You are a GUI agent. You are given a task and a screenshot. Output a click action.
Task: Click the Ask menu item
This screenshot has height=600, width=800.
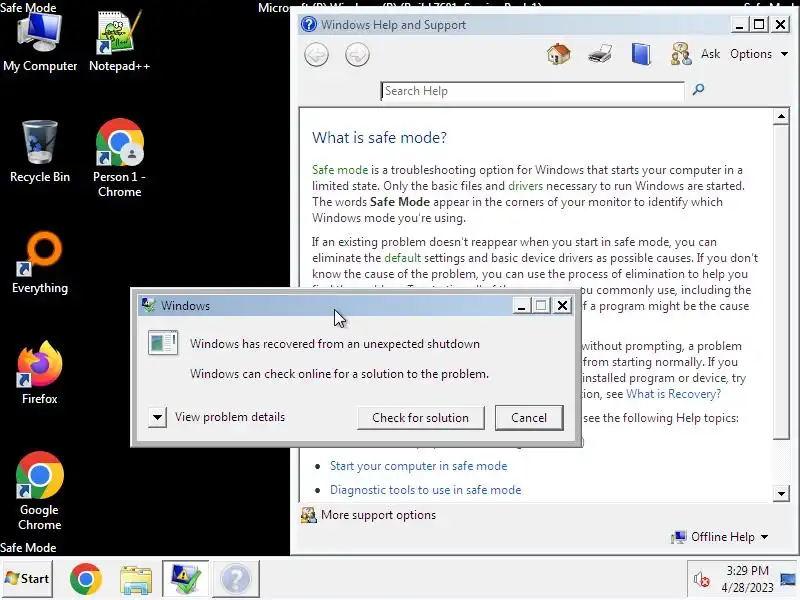[710, 54]
